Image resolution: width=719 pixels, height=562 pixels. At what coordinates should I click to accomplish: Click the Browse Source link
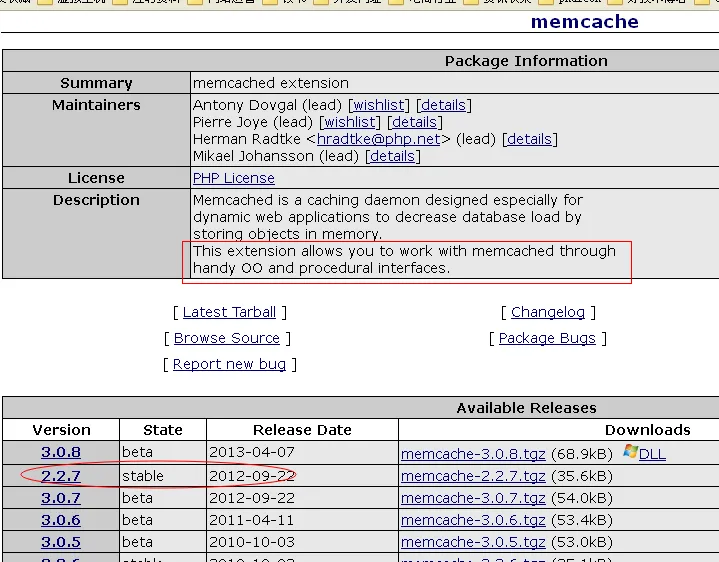pos(227,338)
